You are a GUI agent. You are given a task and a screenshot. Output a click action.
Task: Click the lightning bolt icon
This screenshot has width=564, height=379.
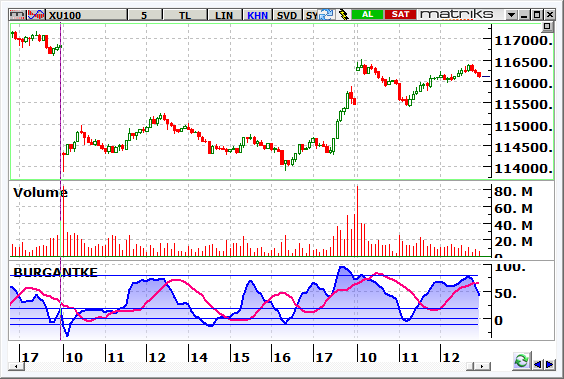click(x=344, y=15)
